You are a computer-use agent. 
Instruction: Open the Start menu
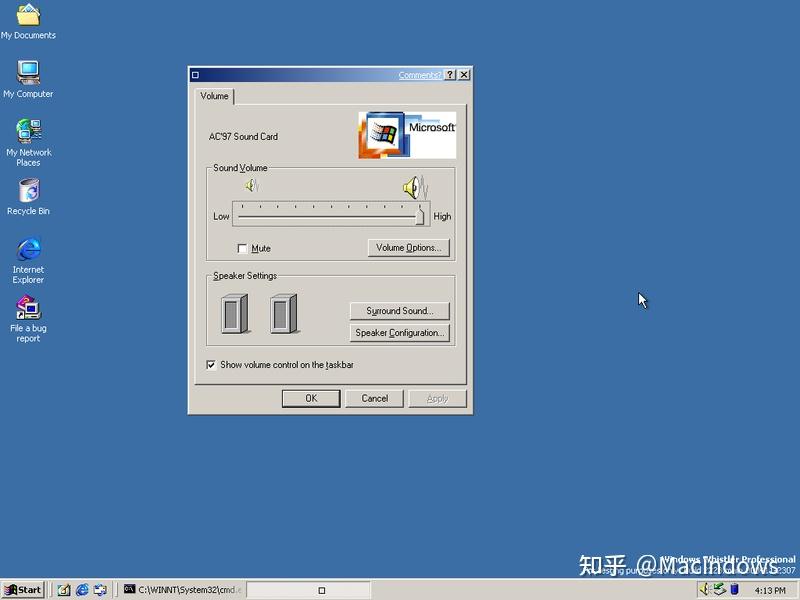pos(22,590)
